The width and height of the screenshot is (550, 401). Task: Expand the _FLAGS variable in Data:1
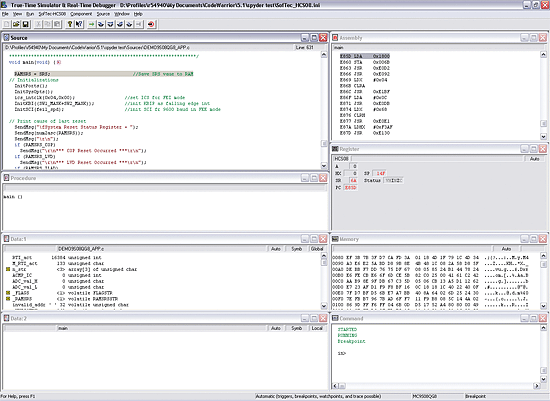8,293
